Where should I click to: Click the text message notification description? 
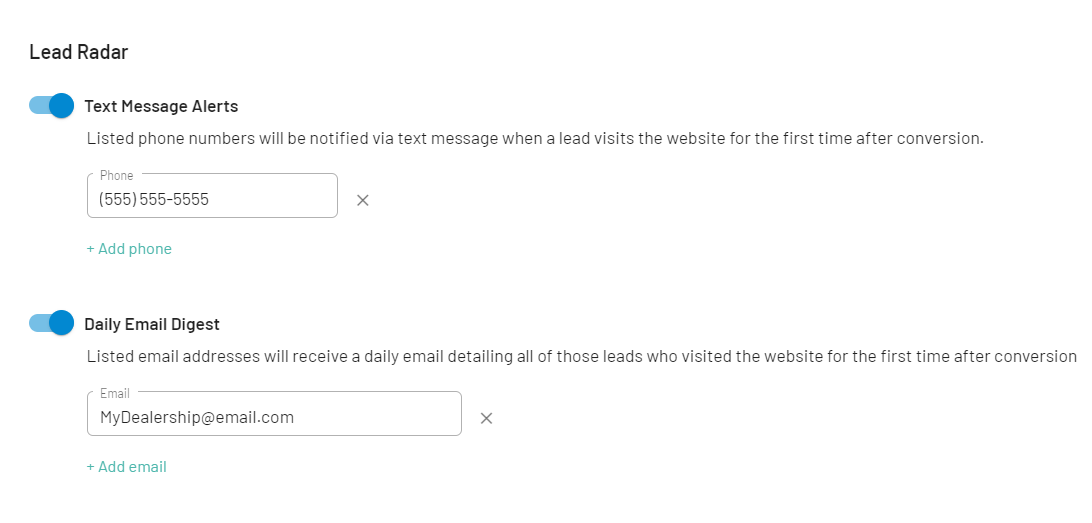pos(535,138)
